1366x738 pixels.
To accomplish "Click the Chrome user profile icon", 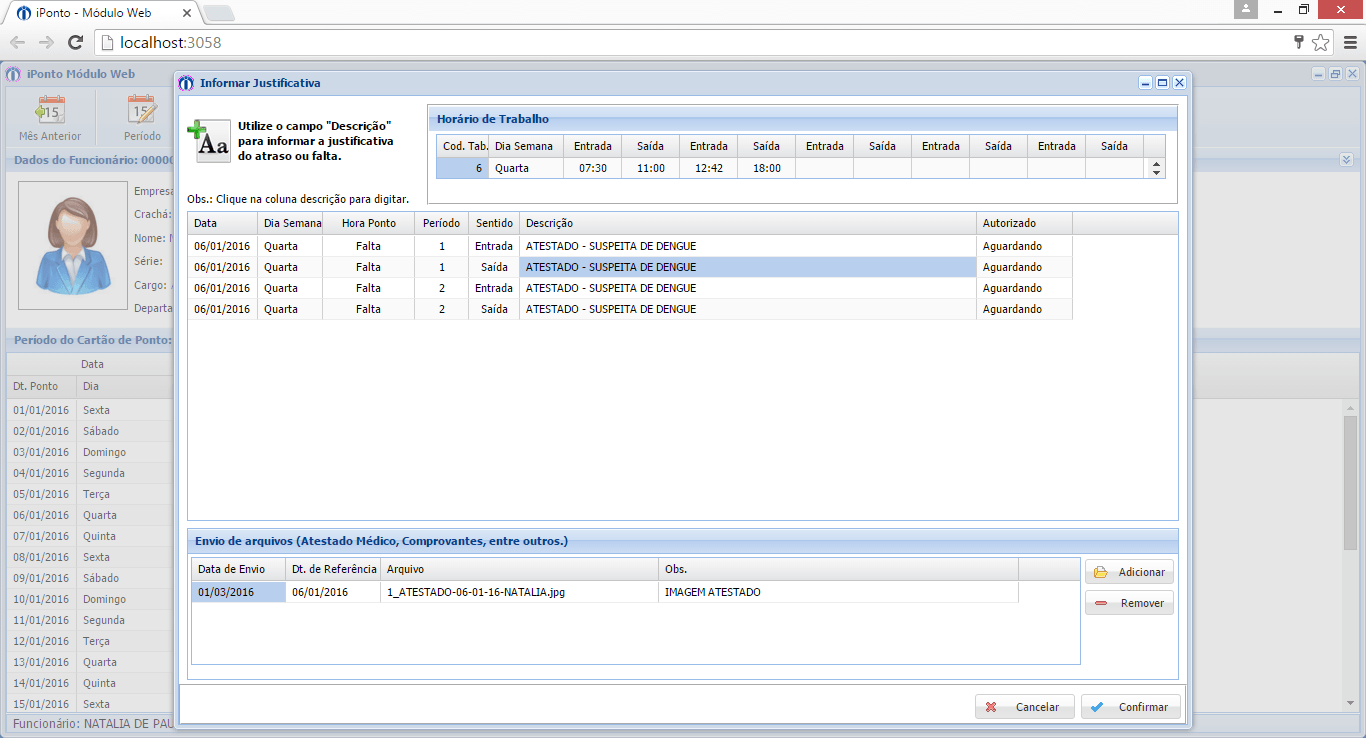I will [1245, 9].
